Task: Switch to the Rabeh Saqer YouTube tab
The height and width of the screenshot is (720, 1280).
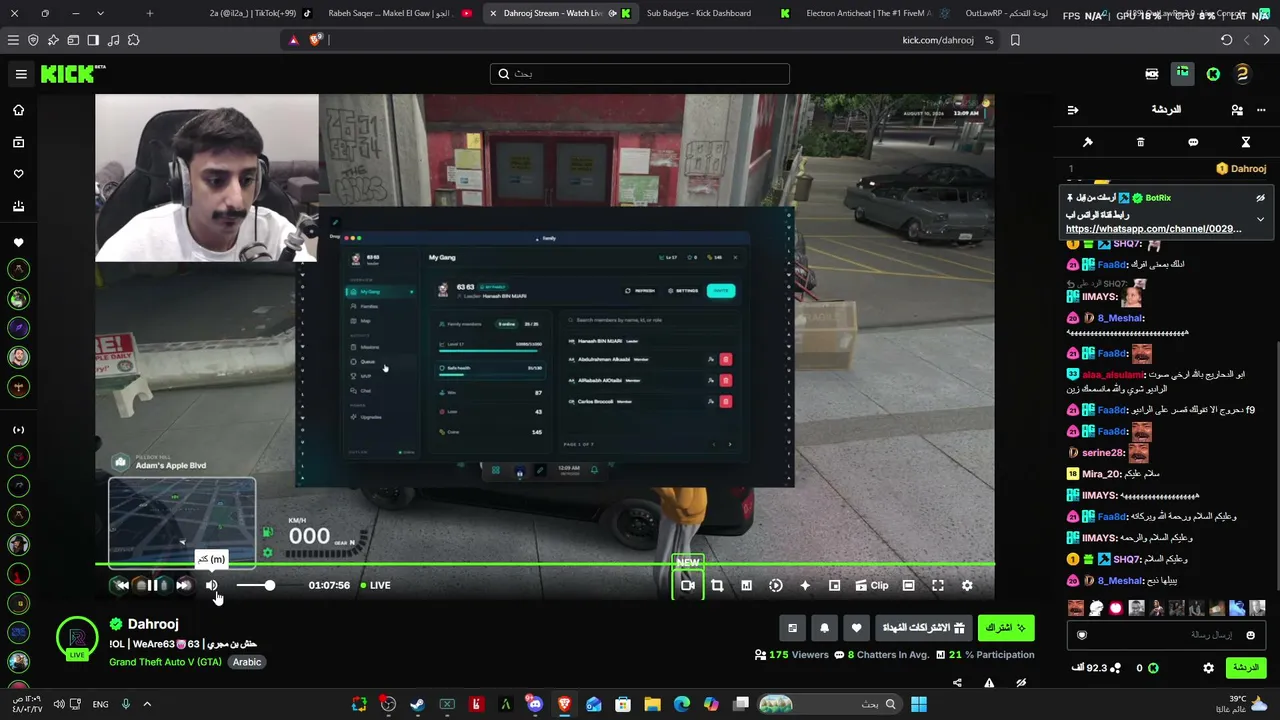Action: point(400,13)
